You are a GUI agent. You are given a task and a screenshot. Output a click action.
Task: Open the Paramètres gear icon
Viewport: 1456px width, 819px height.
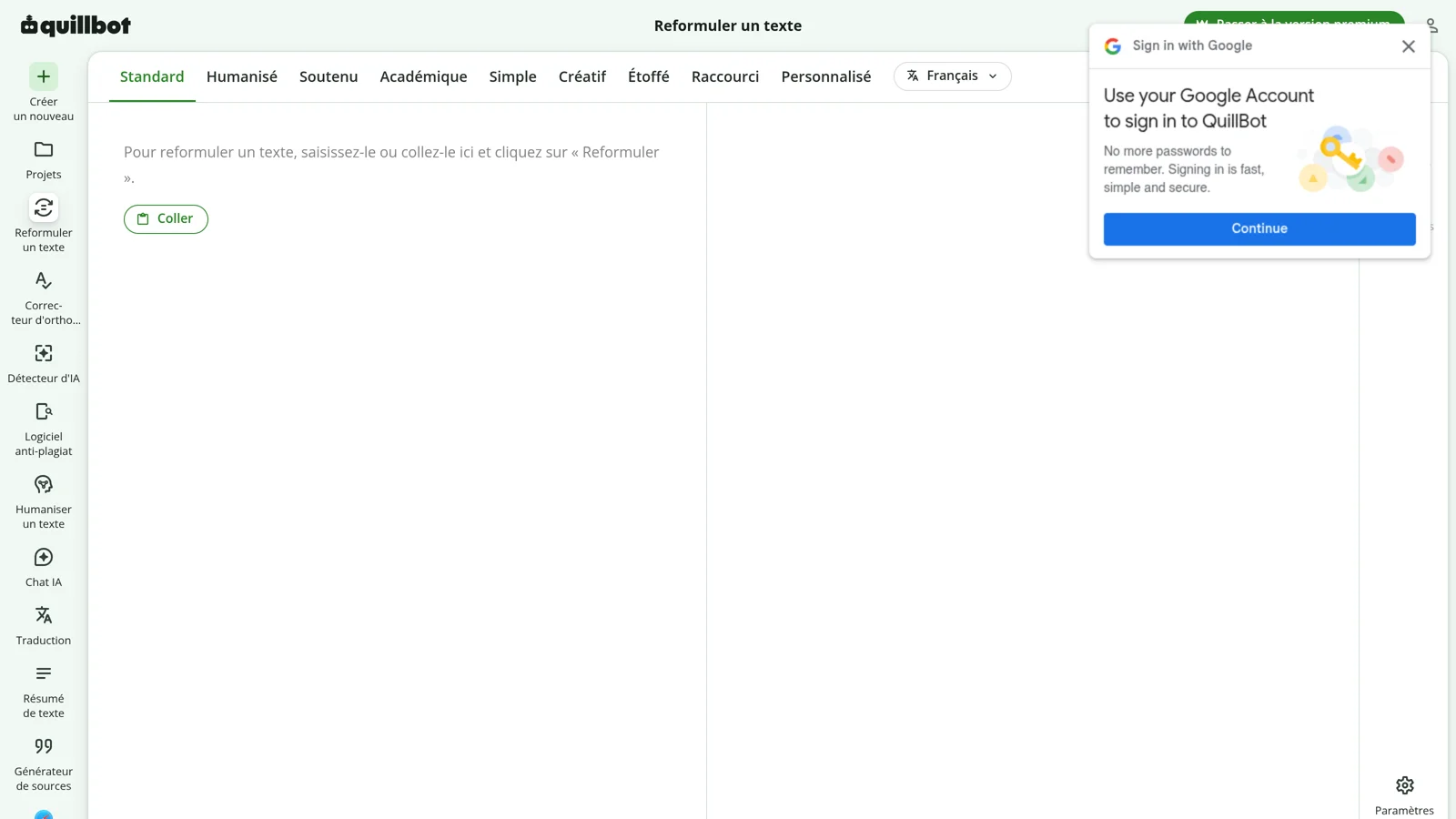1404,785
